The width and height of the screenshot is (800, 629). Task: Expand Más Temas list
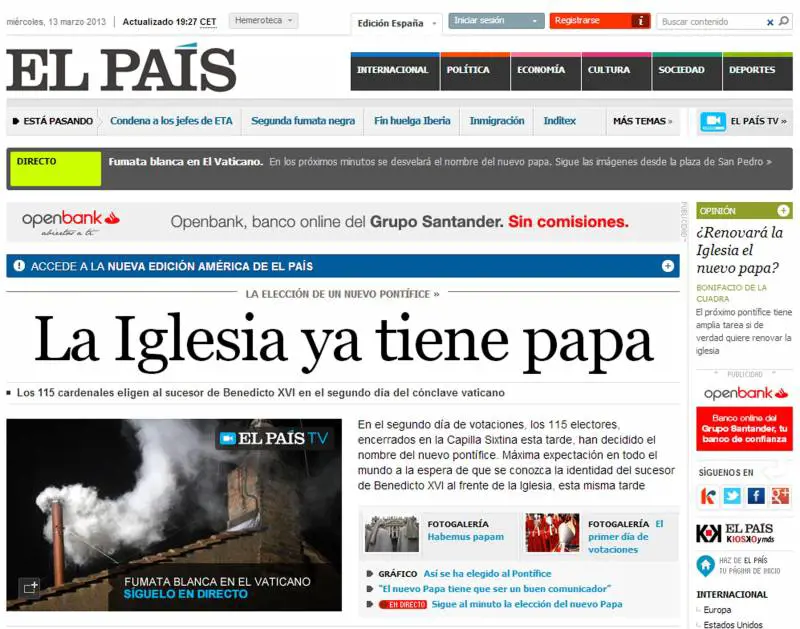[x=642, y=121]
